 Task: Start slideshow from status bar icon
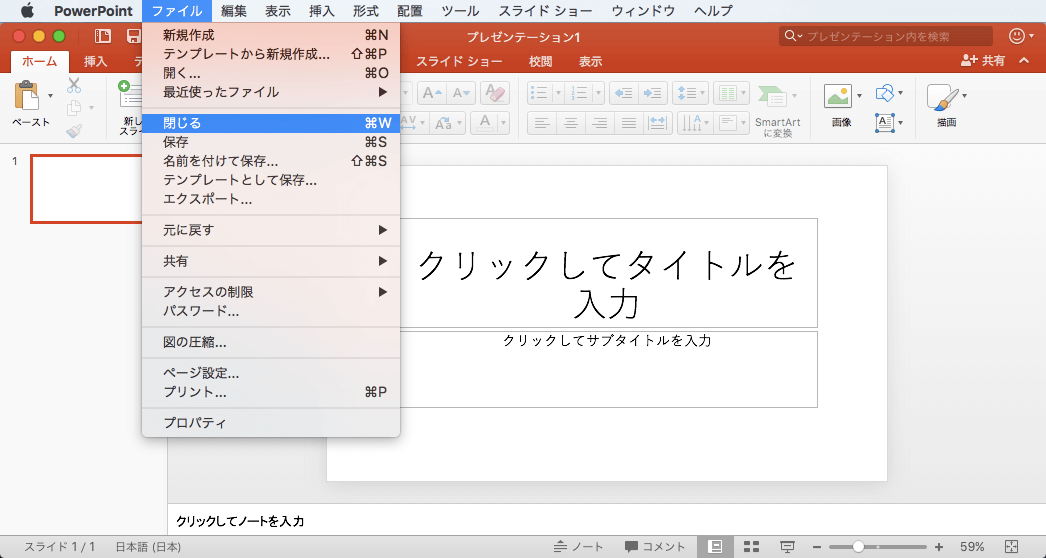[x=787, y=547]
